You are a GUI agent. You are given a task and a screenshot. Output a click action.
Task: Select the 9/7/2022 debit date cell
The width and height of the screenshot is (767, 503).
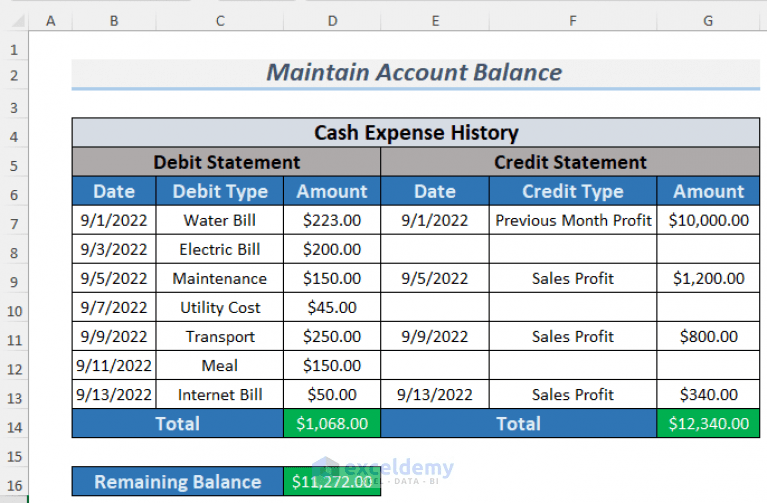tap(114, 307)
